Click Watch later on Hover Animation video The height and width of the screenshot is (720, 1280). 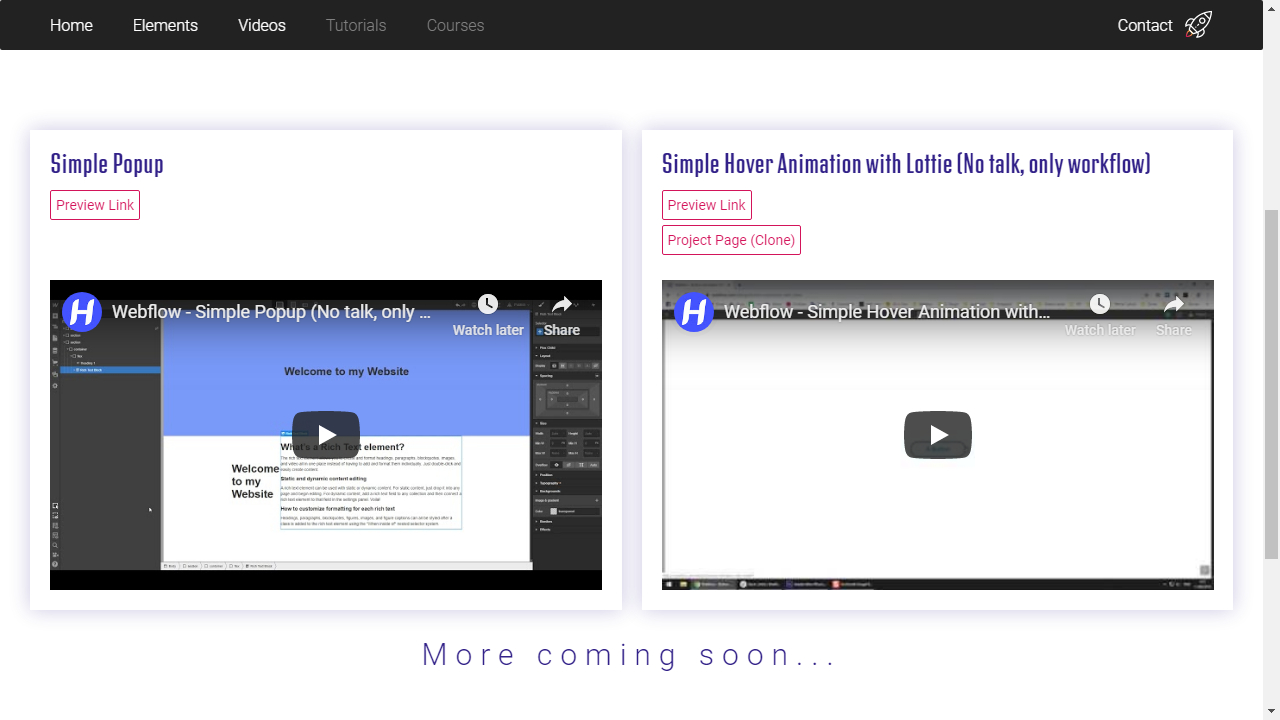tap(1100, 315)
